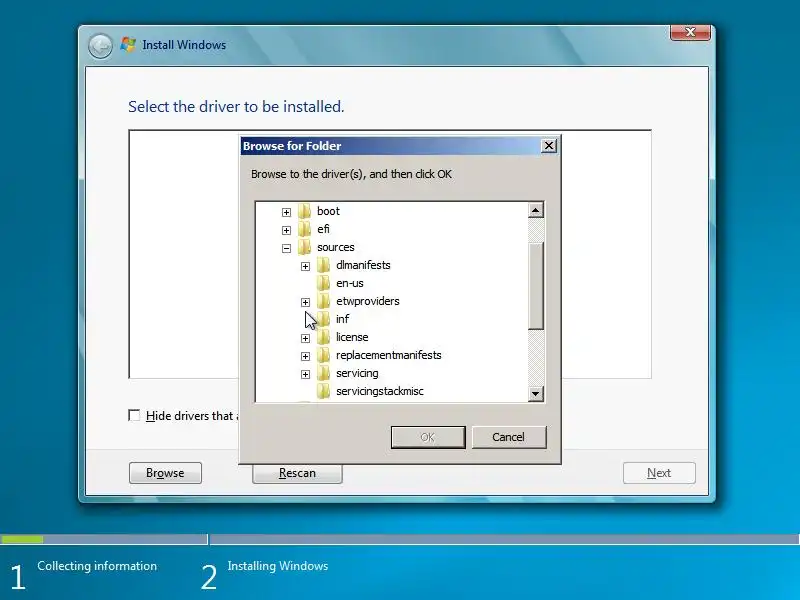The height and width of the screenshot is (600, 800).
Task: Expand the license folder node
Action: click(305, 338)
